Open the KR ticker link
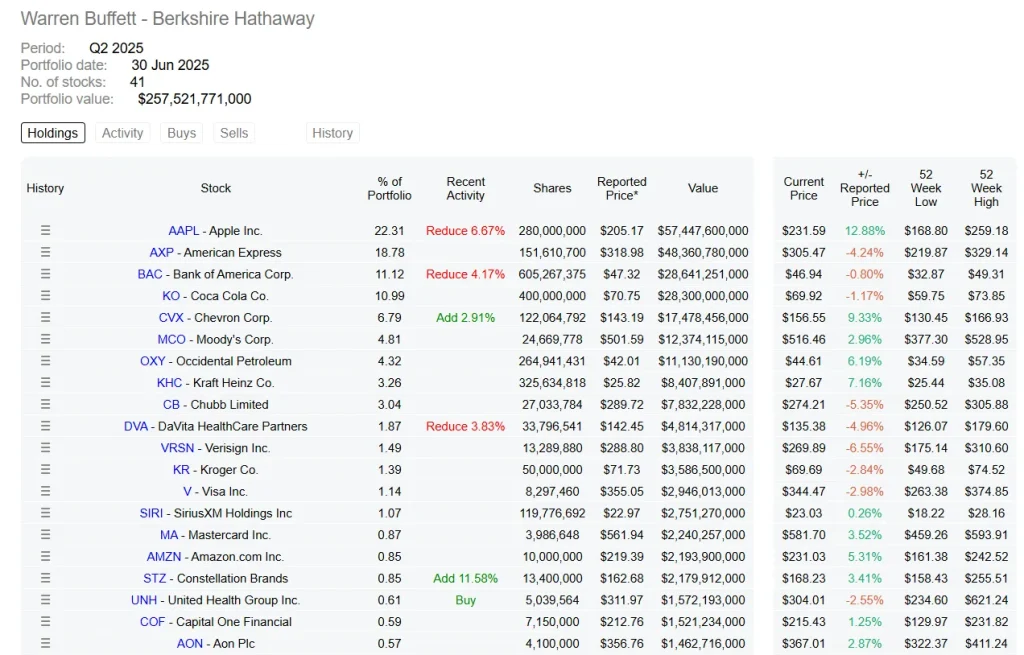This screenshot has width=1024, height=655. coord(181,469)
